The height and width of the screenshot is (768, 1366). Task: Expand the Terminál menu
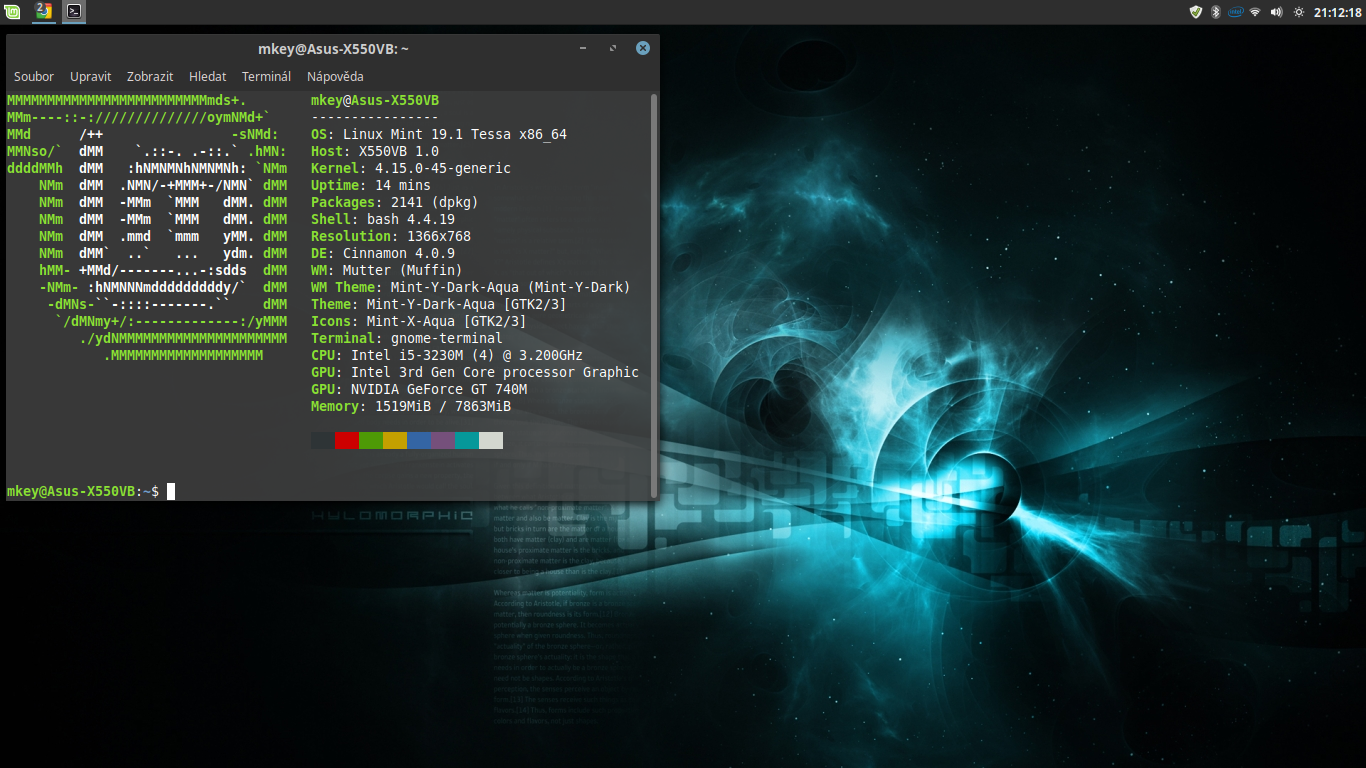(x=266, y=76)
